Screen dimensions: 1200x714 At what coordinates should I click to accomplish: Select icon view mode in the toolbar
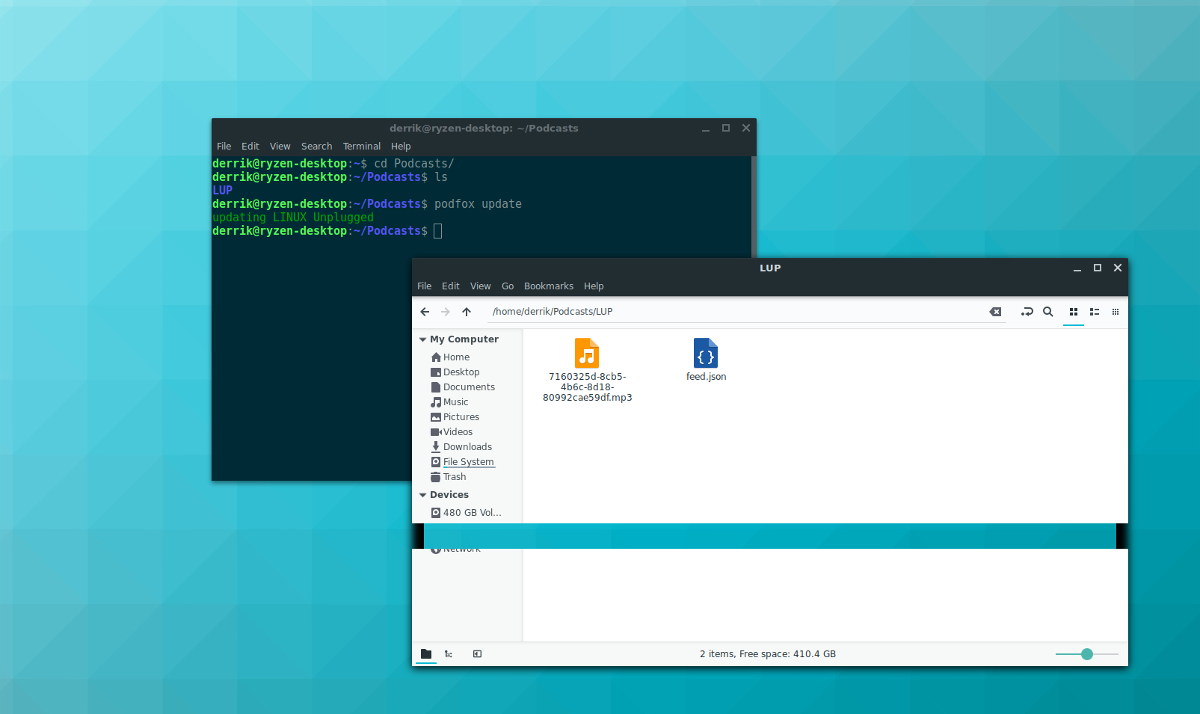[x=1073, y=311]
